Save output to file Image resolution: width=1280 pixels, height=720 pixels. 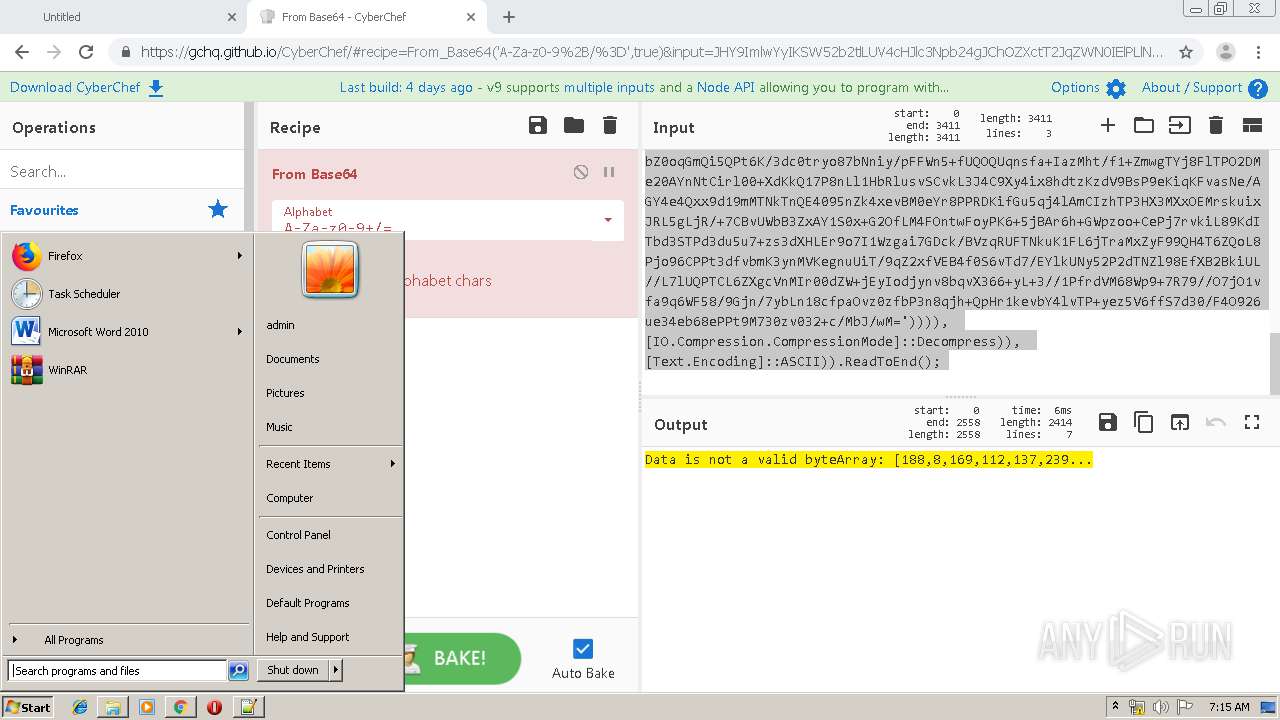point(1108,422)
